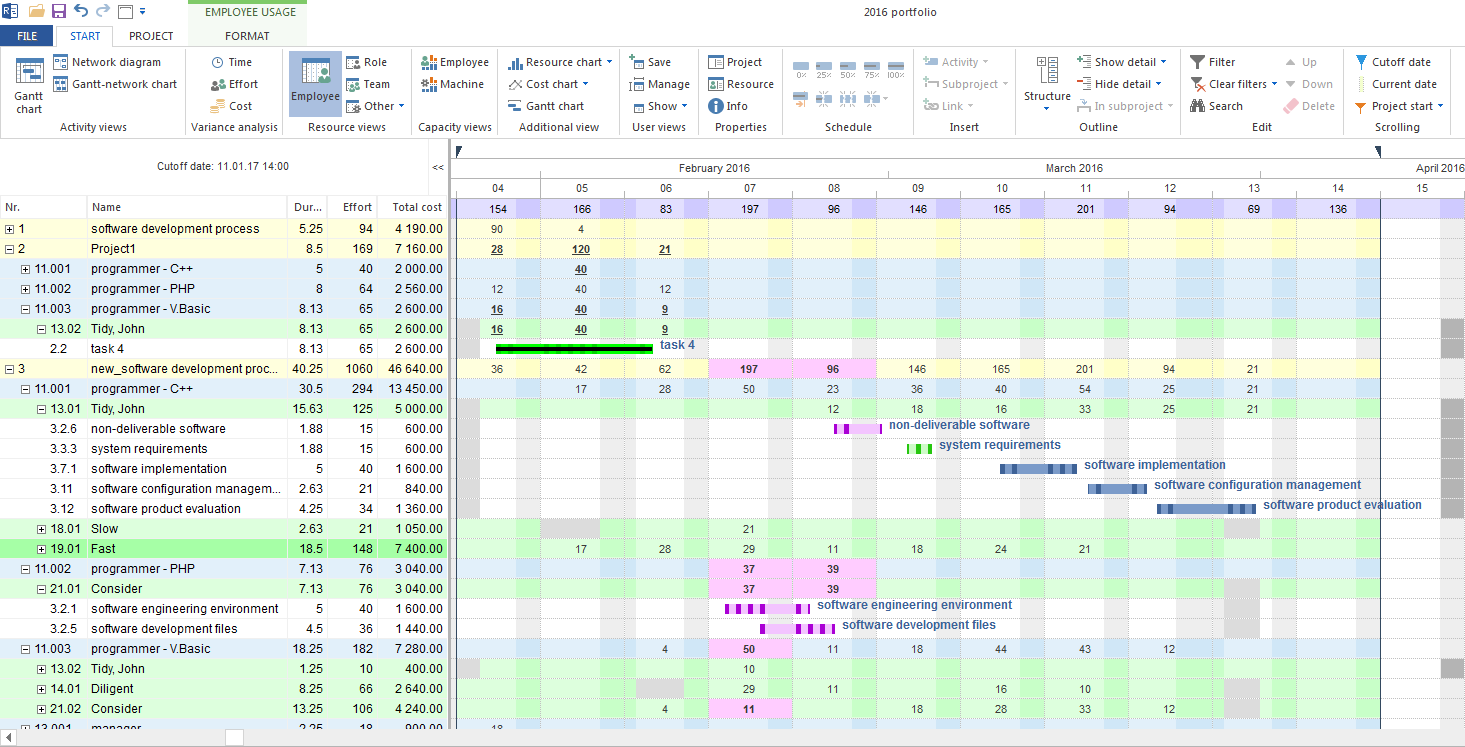Click the Total cost column header

pyautogui.click(x=412, y=207)
